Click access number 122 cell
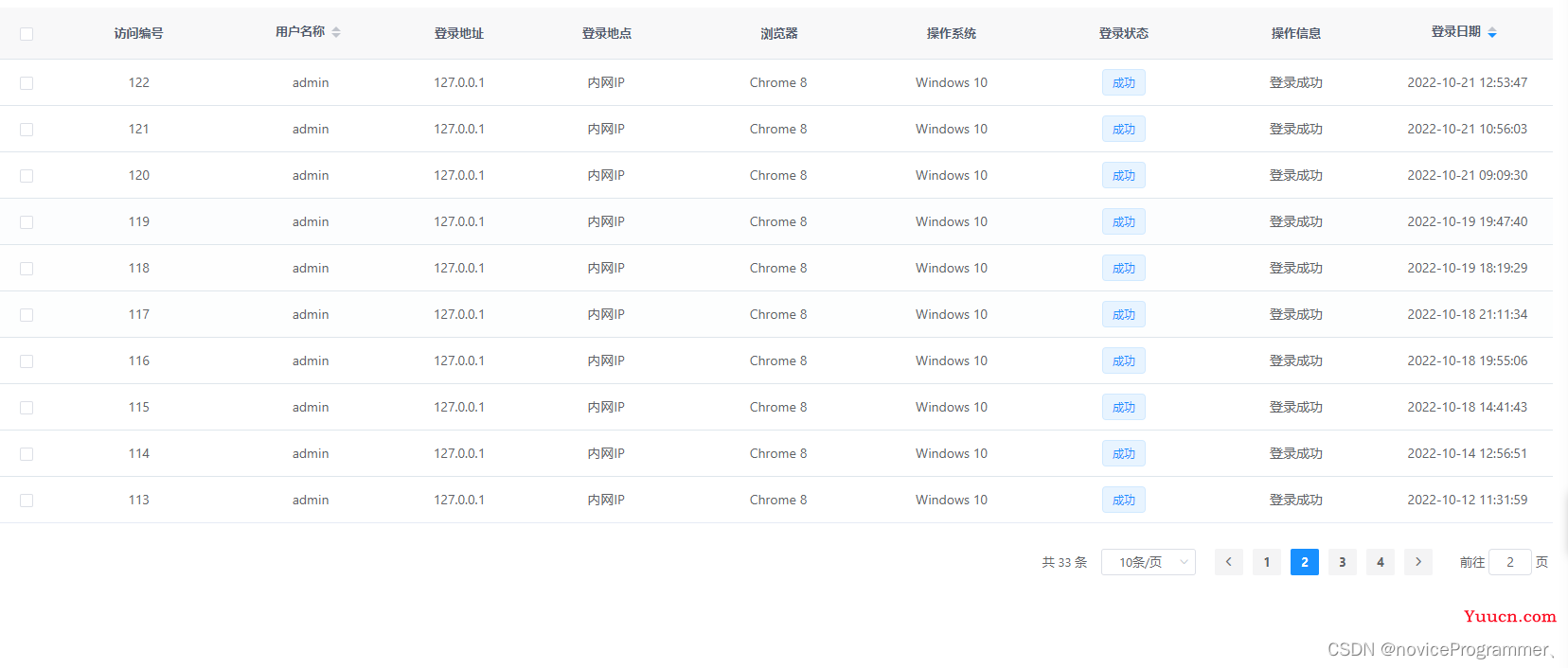1568x668 pixels. pos(139,82)
